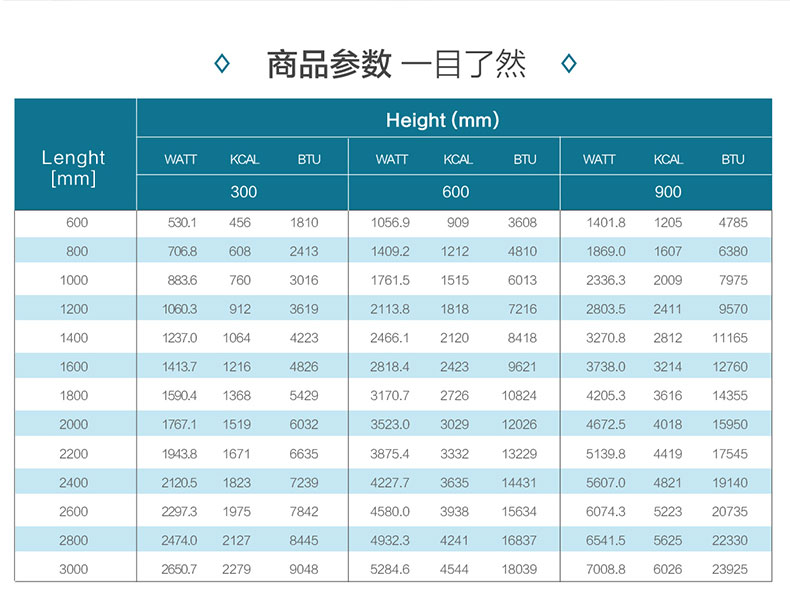
Task: Click kcal value '1515'
Action: click(455, 280)
